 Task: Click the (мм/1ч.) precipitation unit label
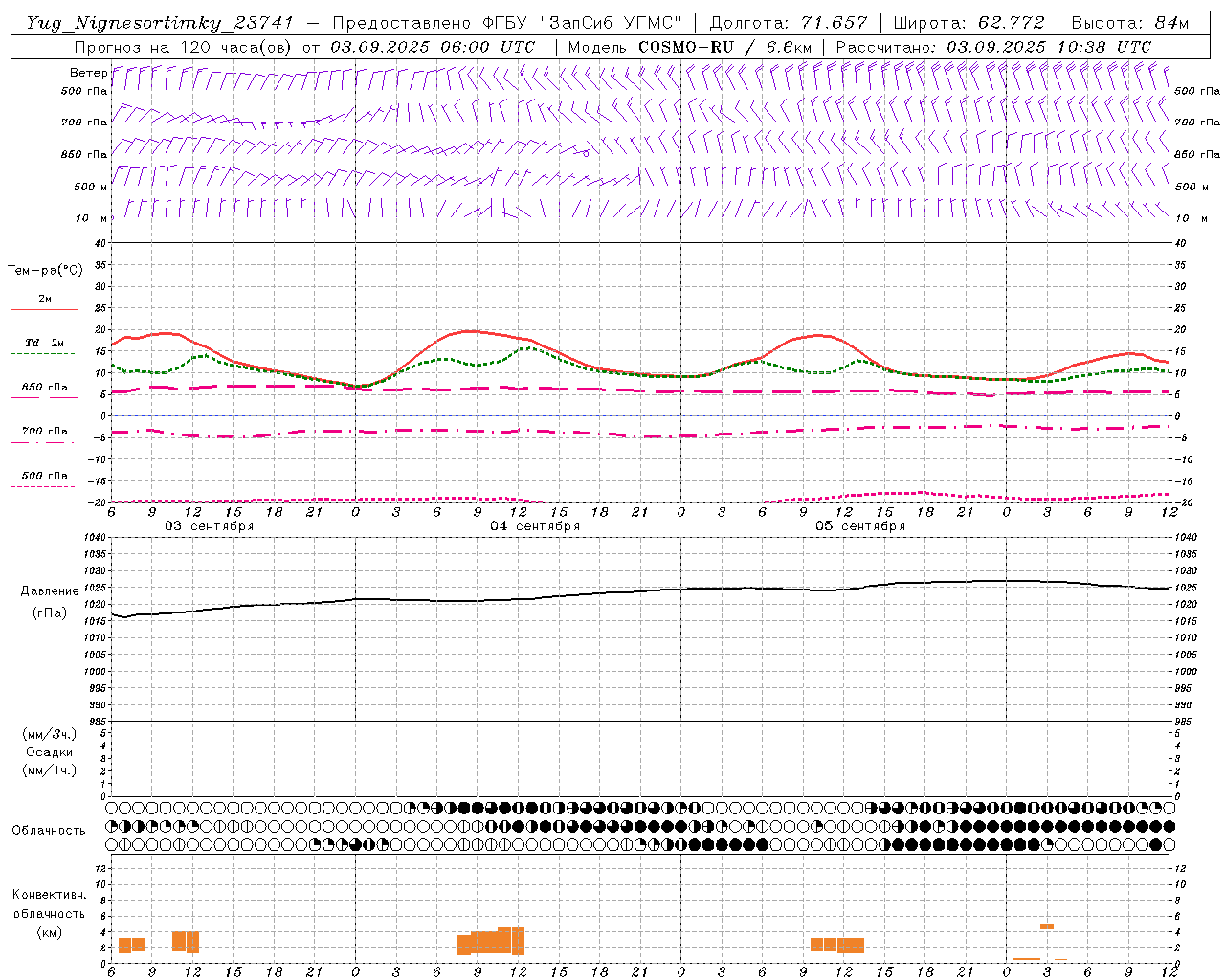pyautogui.click(x=50, y=770)
